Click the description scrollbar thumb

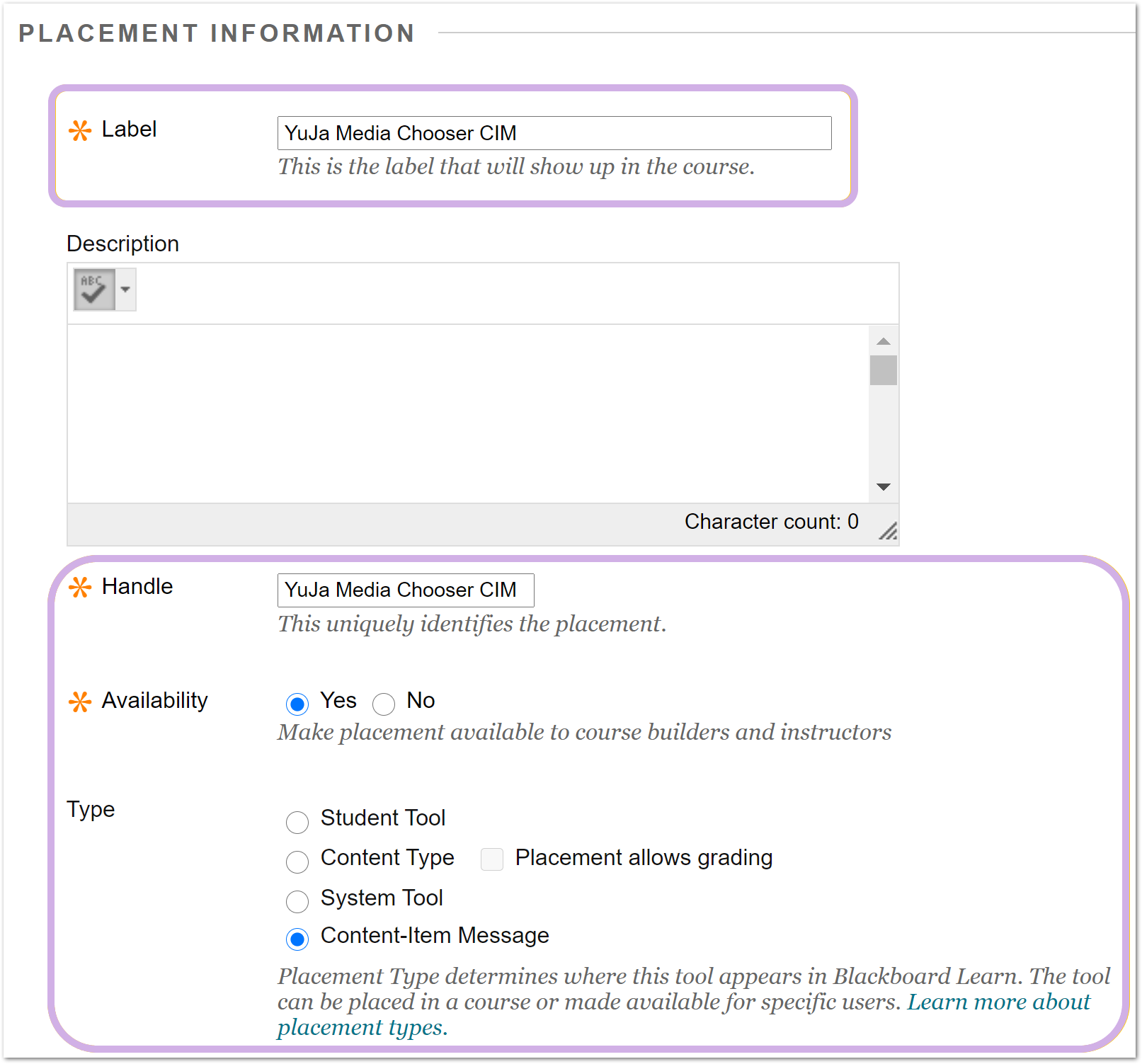tap(884, 370)
